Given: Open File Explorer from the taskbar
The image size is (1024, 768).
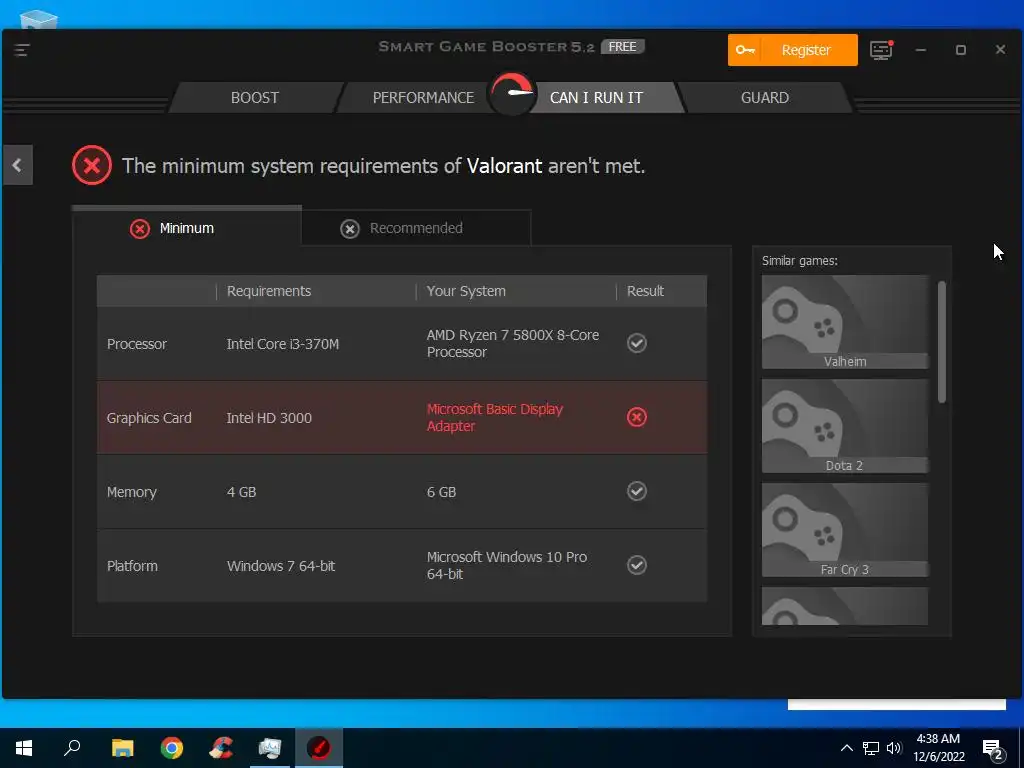Looking at the screenshot, I should (122, 748).
